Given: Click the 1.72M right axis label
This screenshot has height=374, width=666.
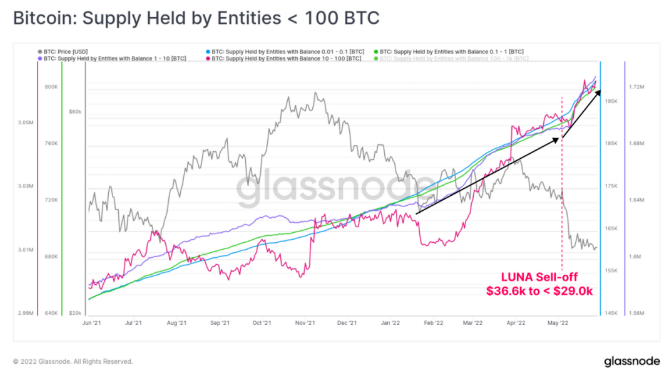Looking at the screenshot, I should click(x=636, y=87).
